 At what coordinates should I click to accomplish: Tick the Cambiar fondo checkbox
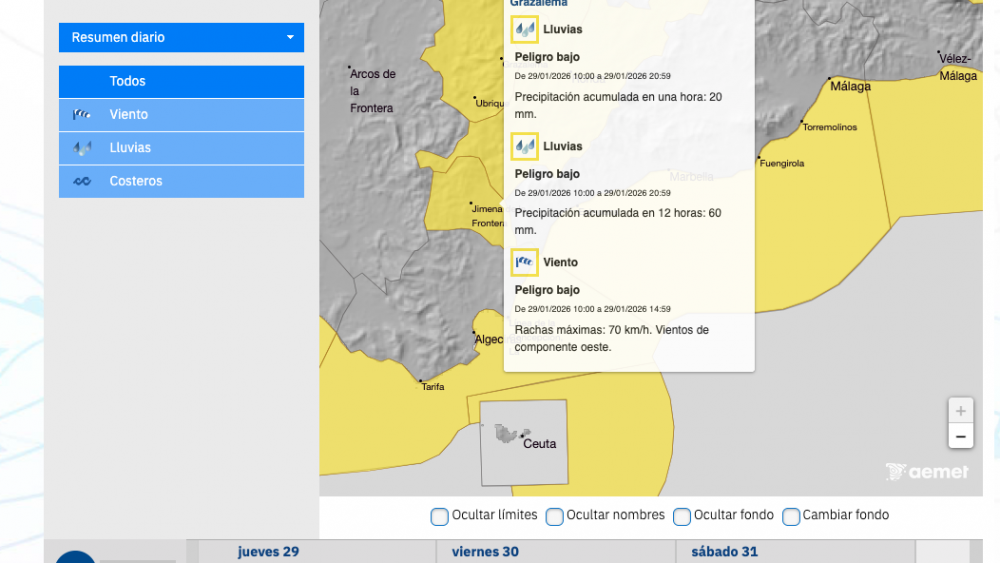pos(791,517)
